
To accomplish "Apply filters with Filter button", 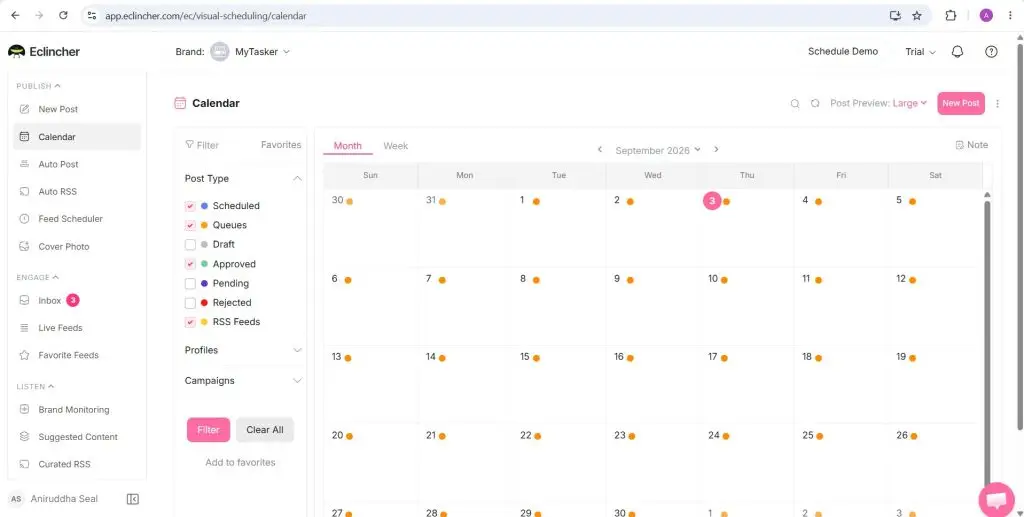I will 208,430.
